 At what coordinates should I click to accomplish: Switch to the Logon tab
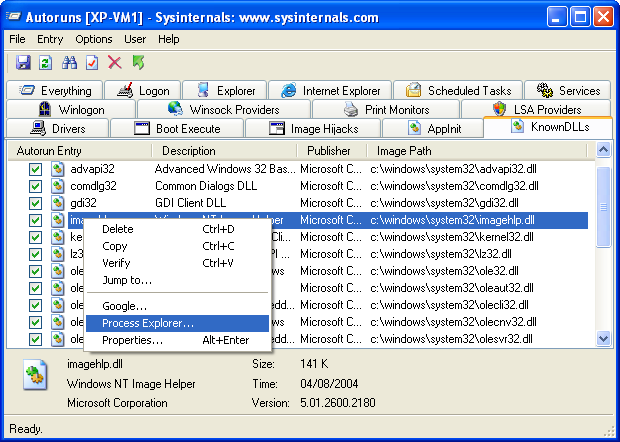coord(143,91)
